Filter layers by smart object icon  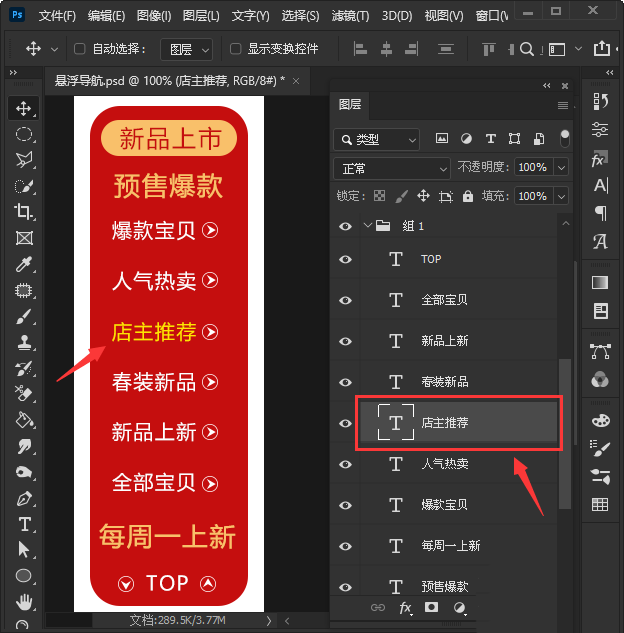coord(539,139)
